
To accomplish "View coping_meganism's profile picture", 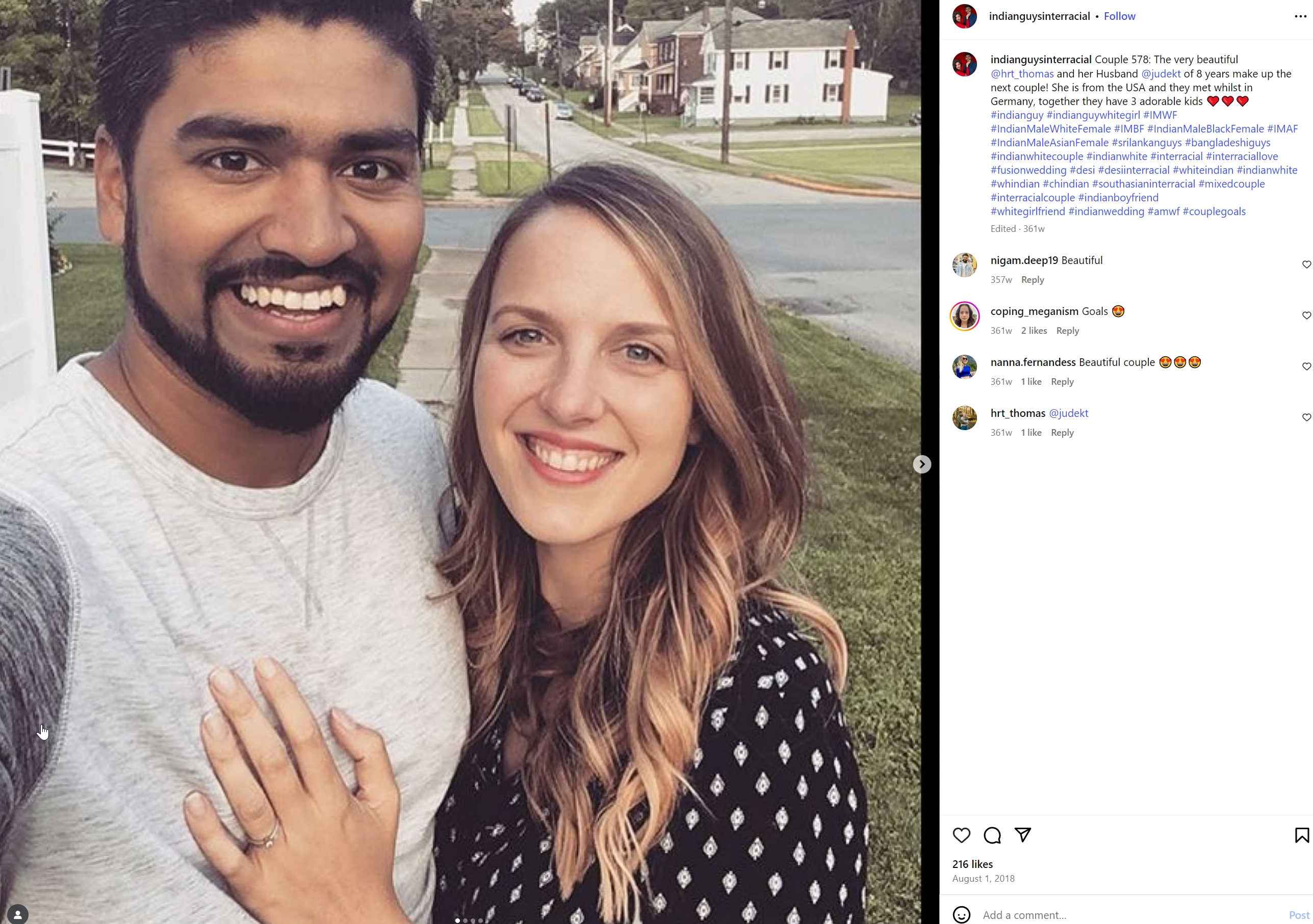I will [x=965, y=316].
